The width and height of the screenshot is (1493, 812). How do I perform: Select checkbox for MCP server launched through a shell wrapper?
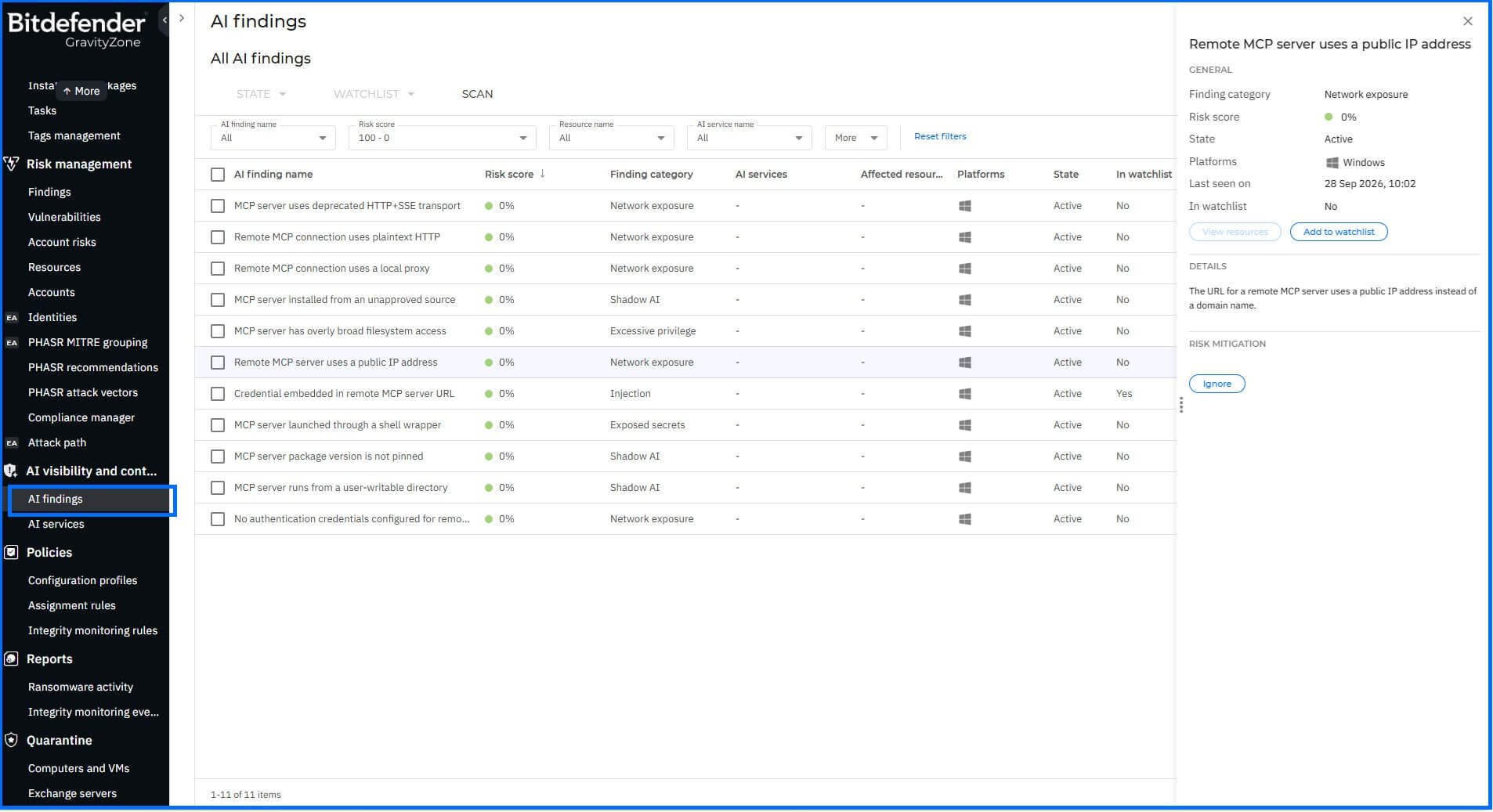(218, 425)
